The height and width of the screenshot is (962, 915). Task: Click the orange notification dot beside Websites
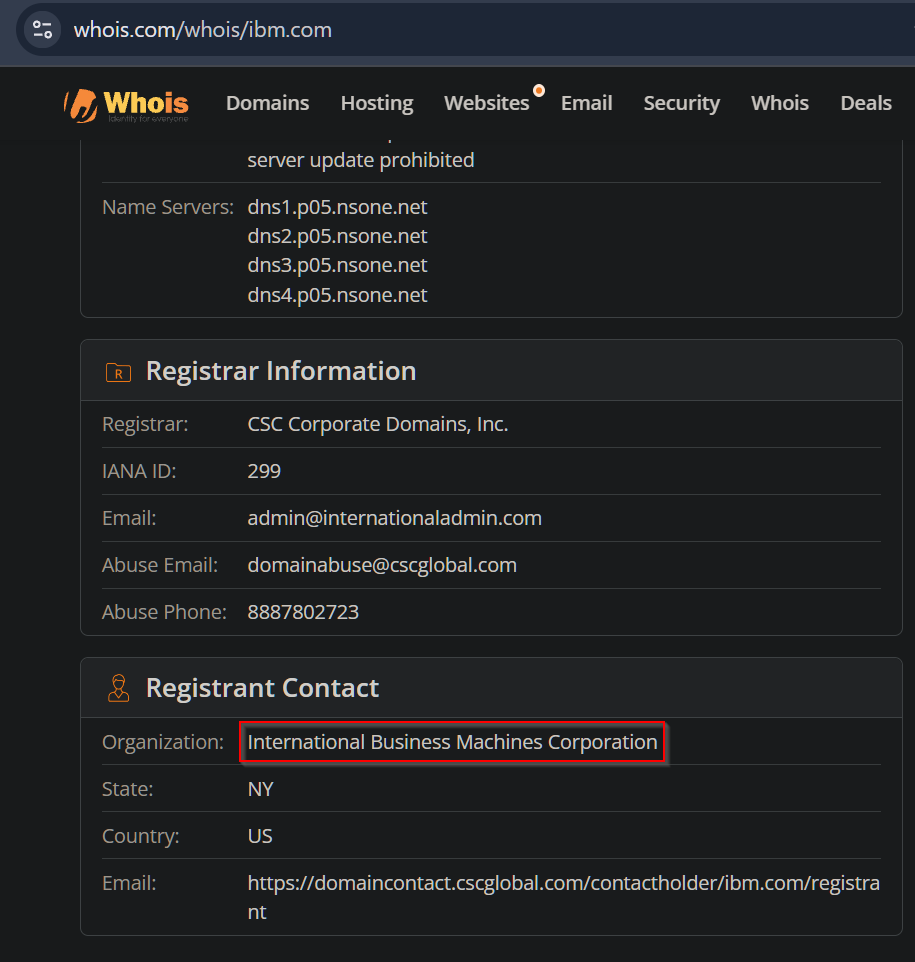(x=539, y=91)
